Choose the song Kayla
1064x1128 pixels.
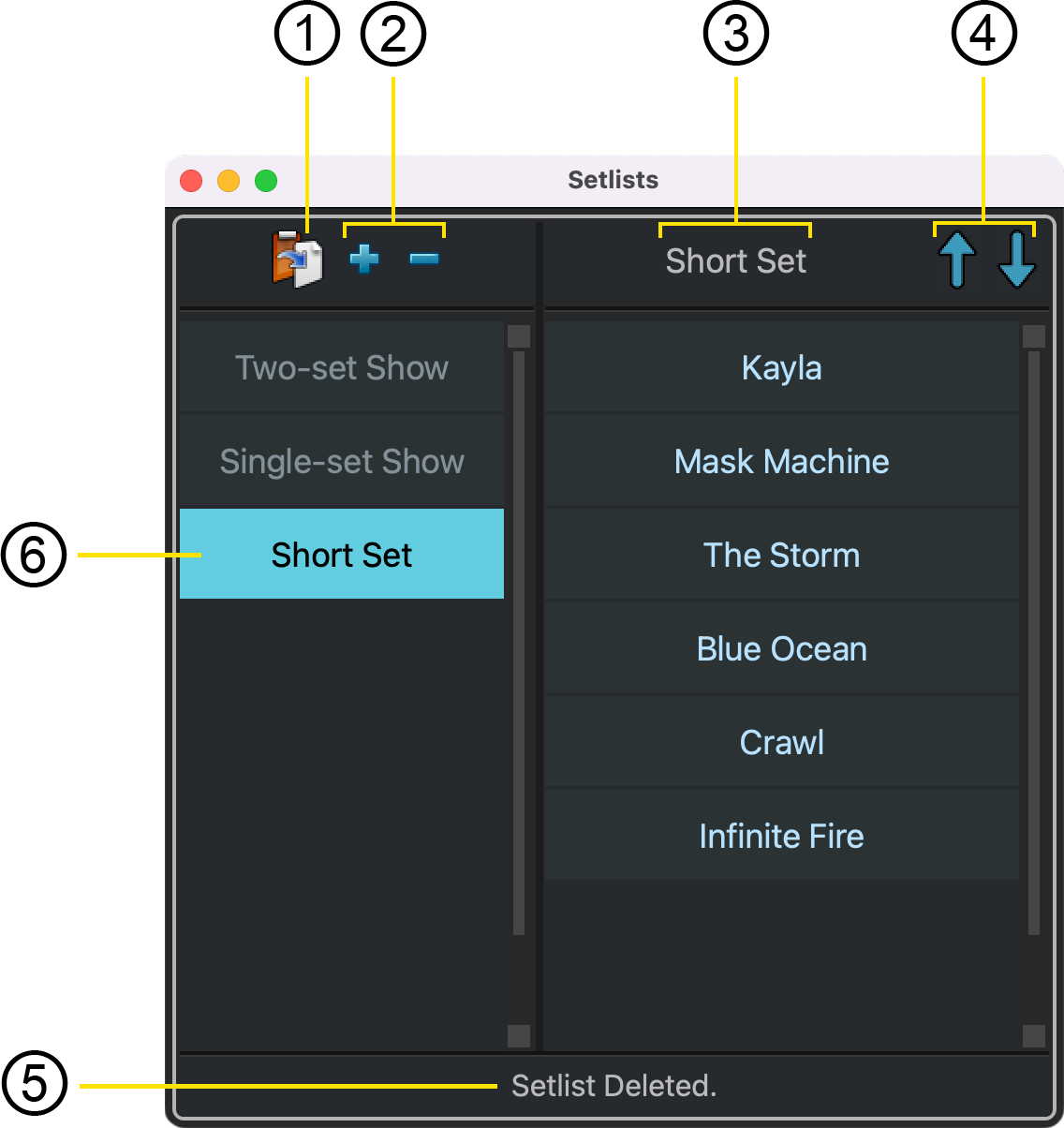coord(781,368)
